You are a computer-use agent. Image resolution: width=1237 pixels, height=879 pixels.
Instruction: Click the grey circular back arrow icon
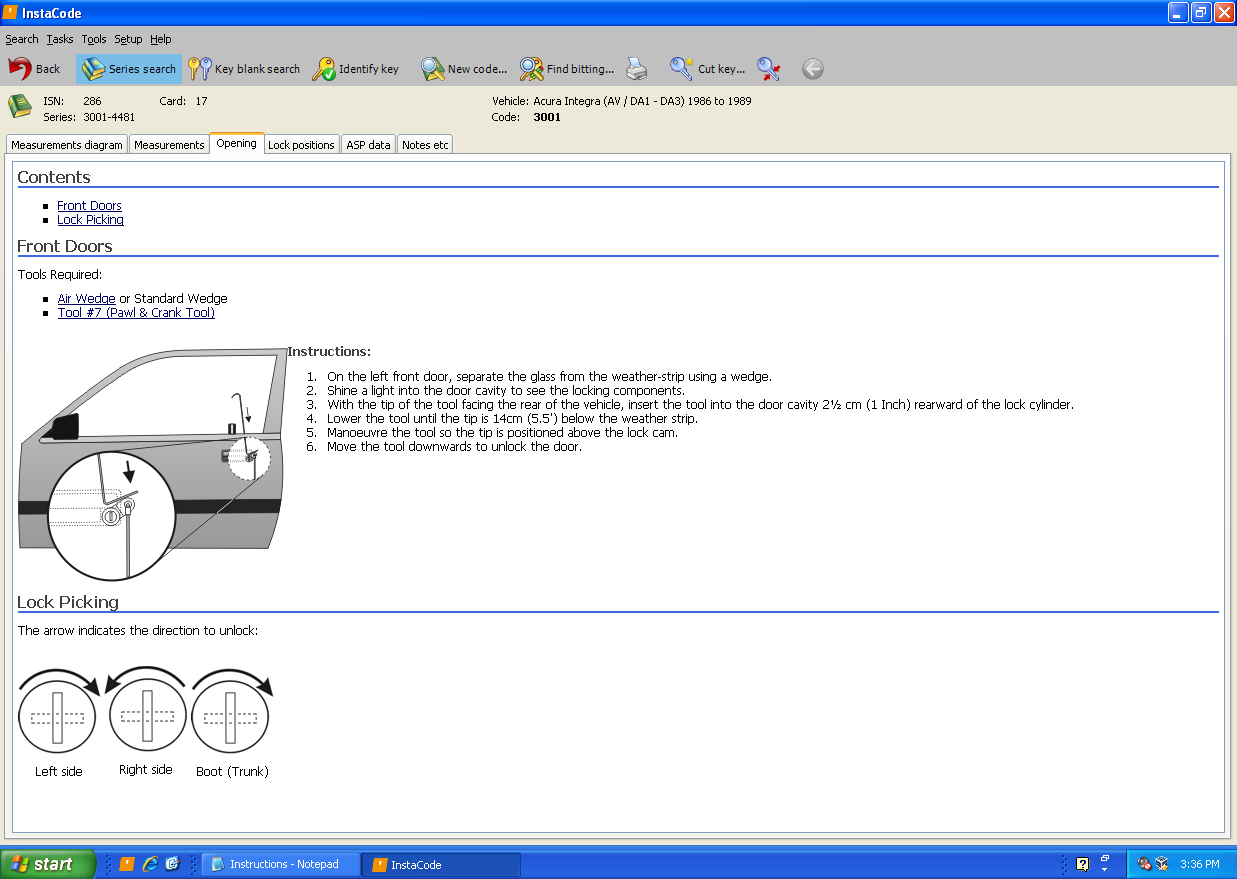(813, 69)
